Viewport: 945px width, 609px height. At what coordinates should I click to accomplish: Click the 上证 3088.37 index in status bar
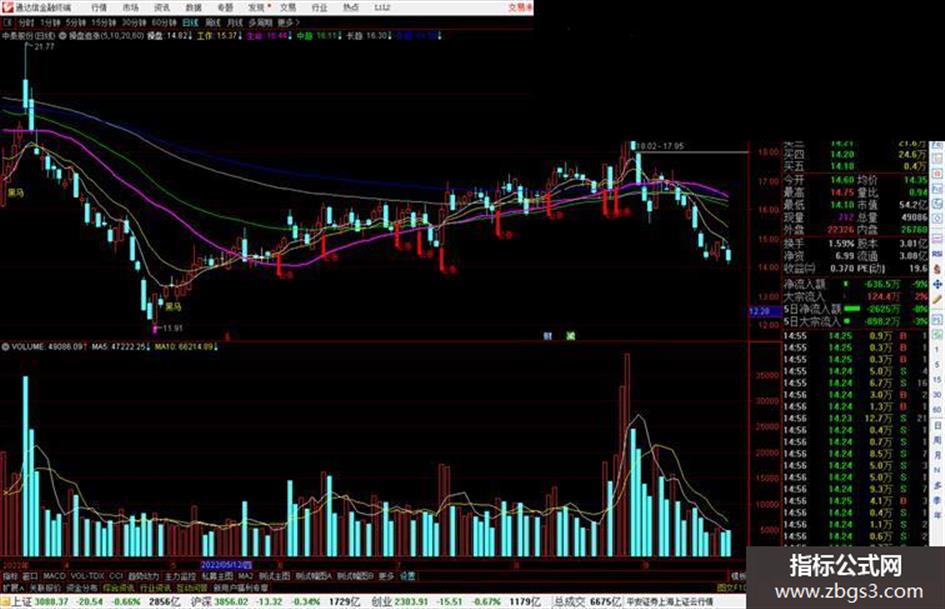(40, 601)
